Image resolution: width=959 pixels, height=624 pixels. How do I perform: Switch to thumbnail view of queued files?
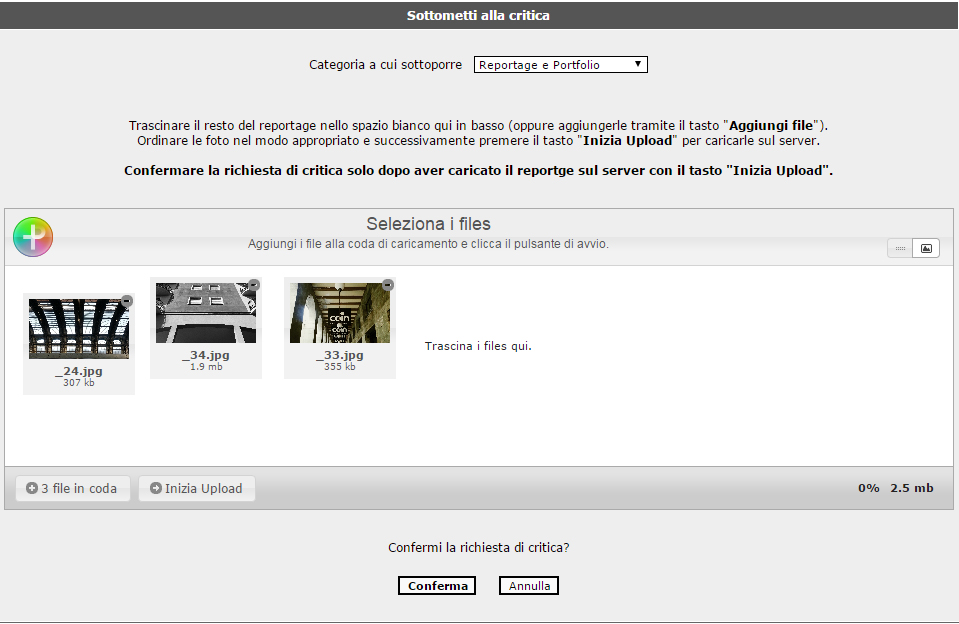926,248
